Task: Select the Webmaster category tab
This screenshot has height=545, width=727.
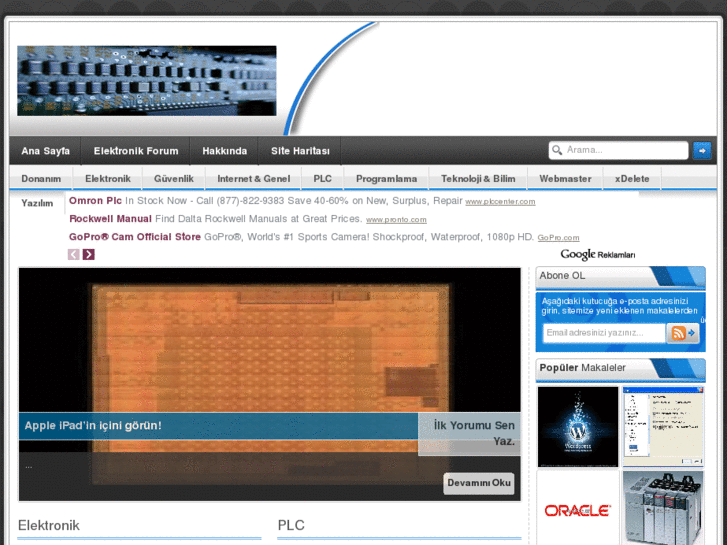Action: [x=565, y=179]
